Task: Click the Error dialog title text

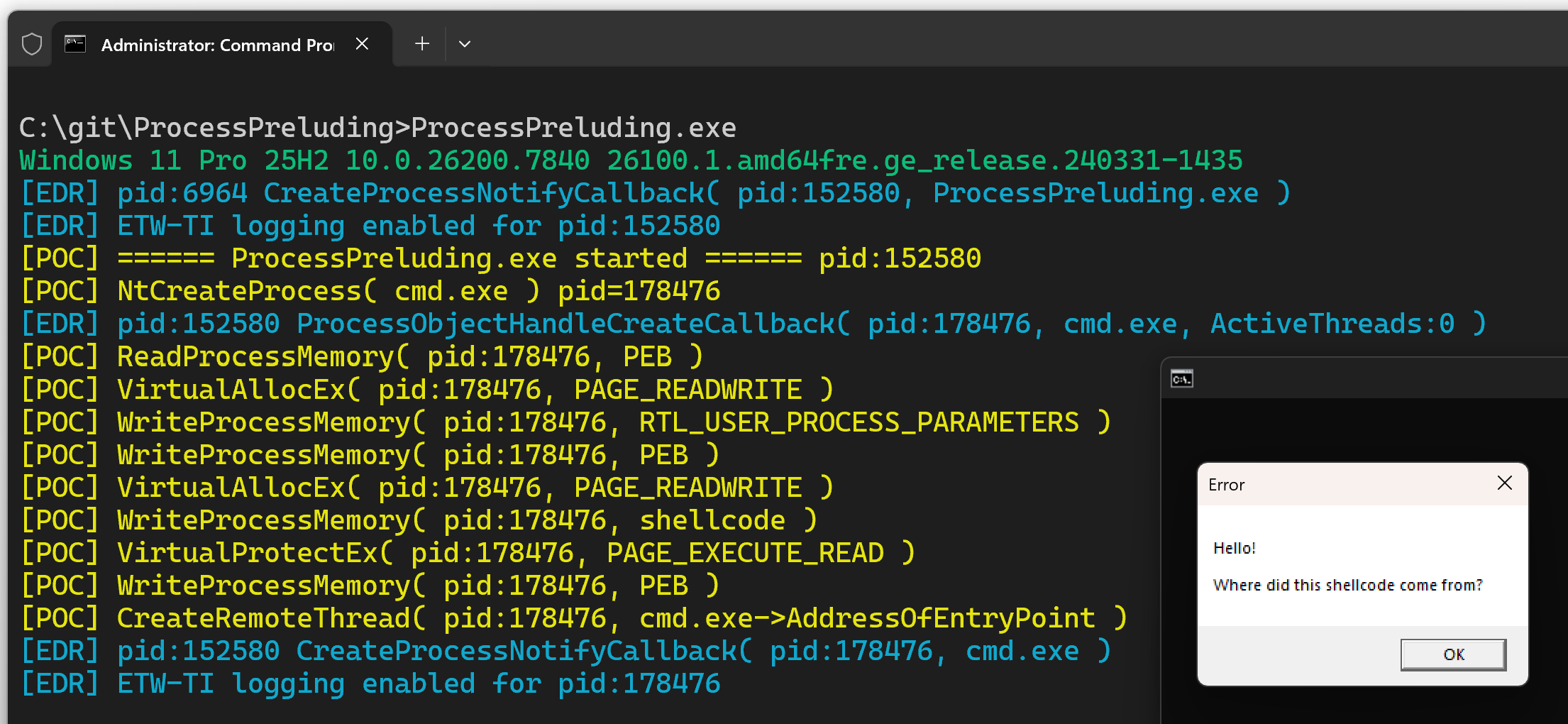Action: 1226,485
